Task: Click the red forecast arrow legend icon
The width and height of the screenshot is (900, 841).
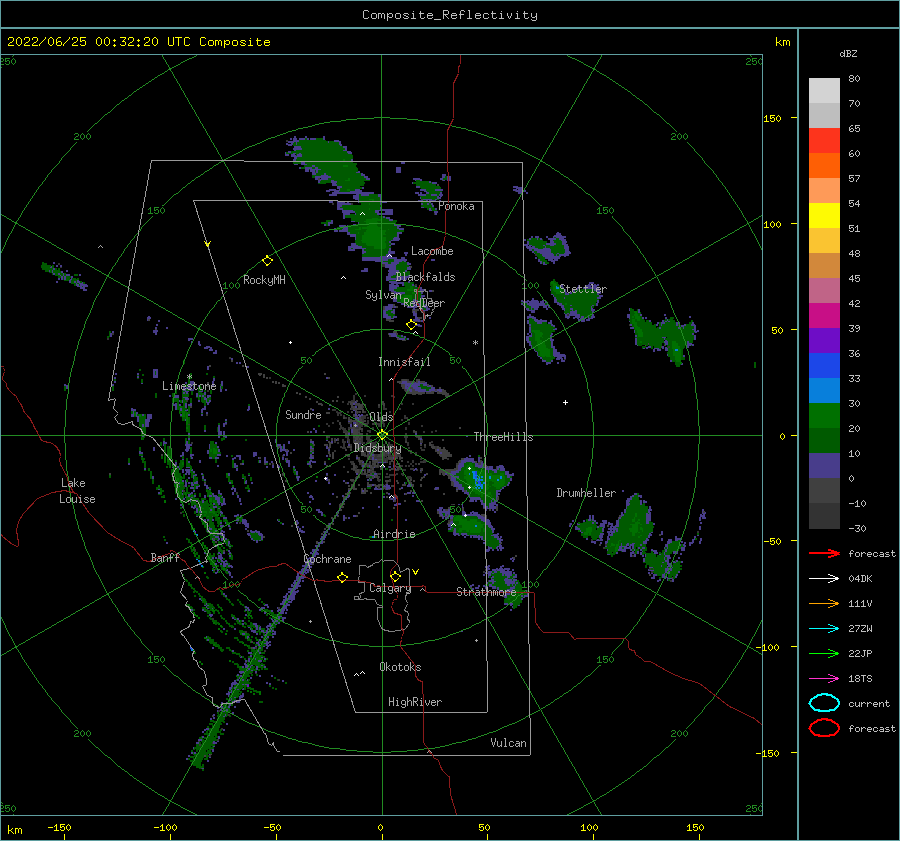Action: tap(824, 553)
